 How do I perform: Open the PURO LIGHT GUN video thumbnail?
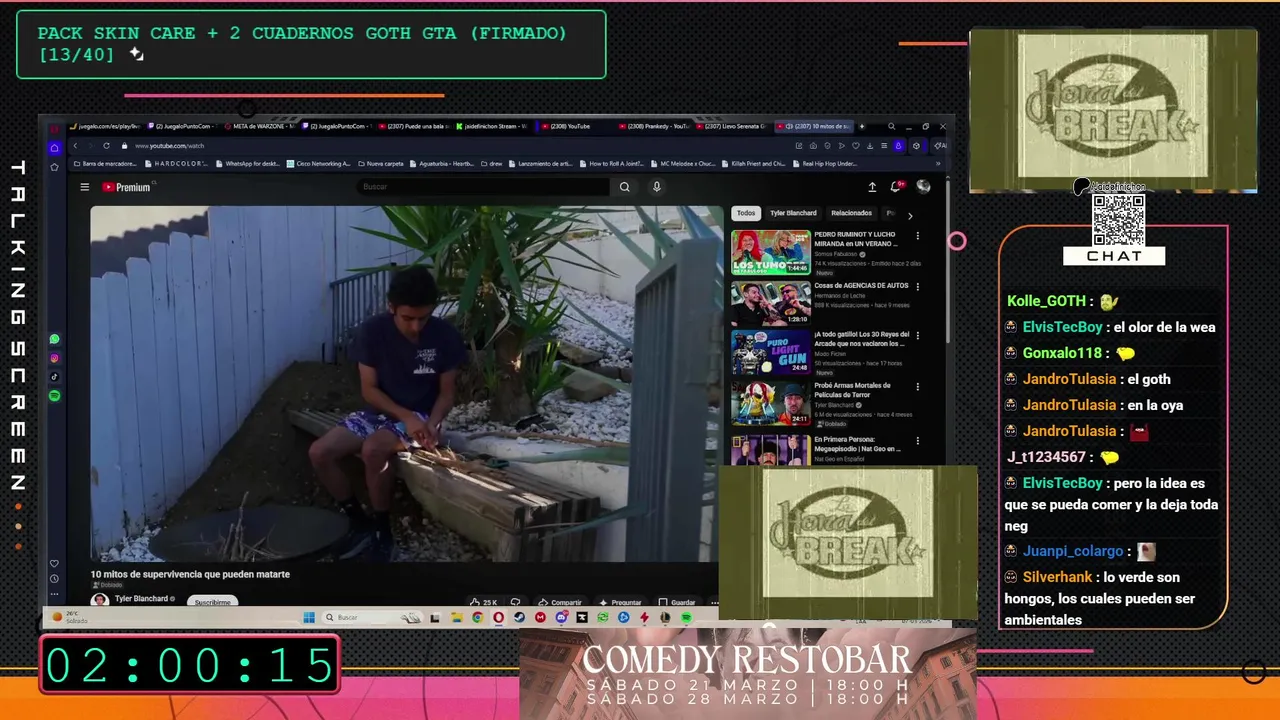tap(771, 353)
